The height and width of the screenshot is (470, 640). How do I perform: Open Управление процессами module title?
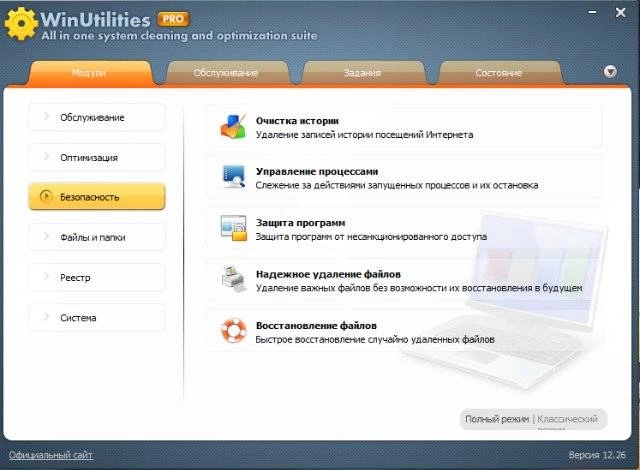click(317, 171)
